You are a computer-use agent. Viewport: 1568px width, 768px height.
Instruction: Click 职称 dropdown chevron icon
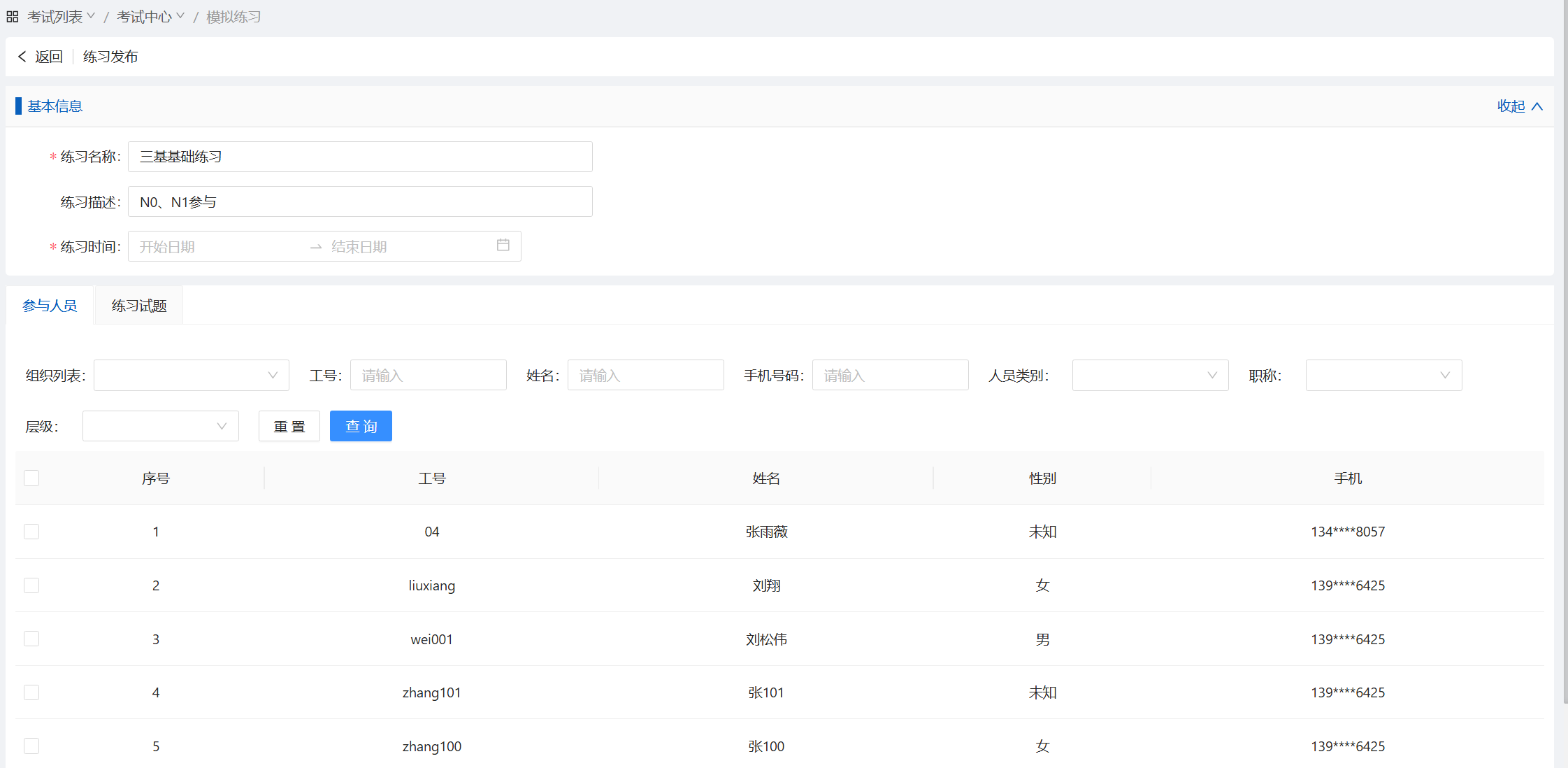coord(1444,376)
